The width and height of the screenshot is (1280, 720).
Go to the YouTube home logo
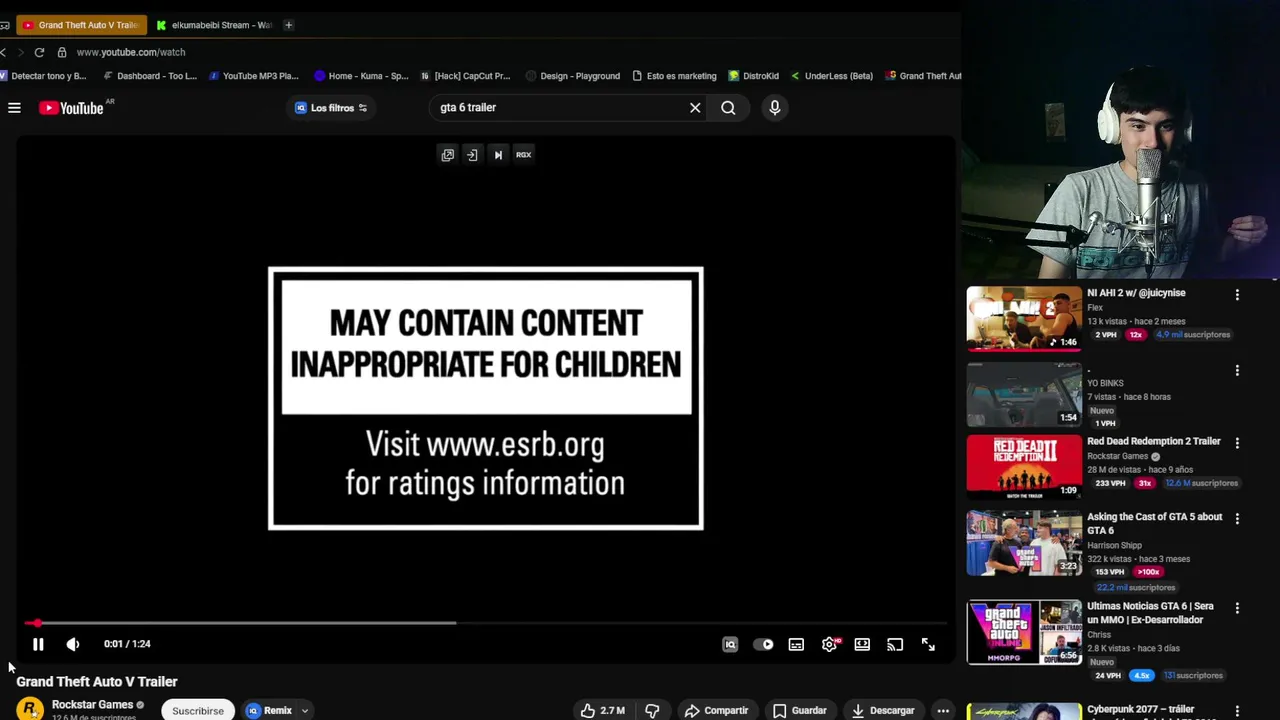click(71, 108)
